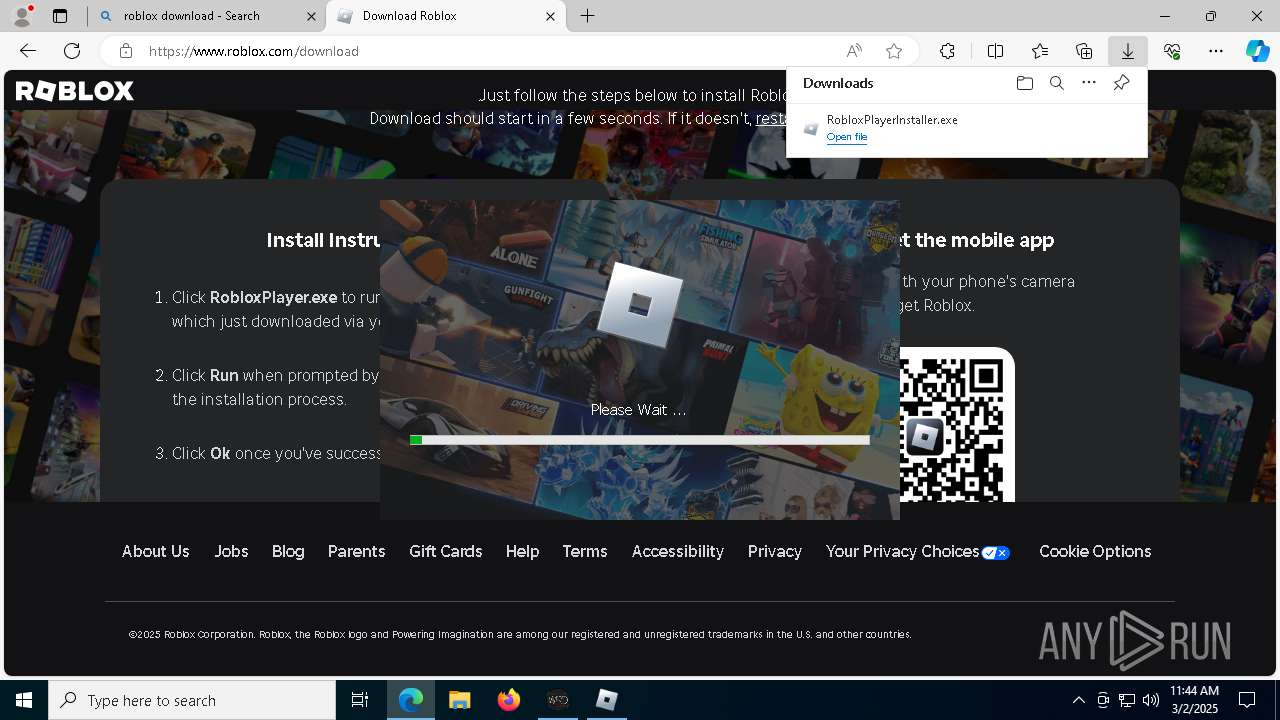The width and height of the screenshot is (1280, 720).
Task: Click Open file under RobloxPlayerInstaller.exe
Action: coord(847,137)
